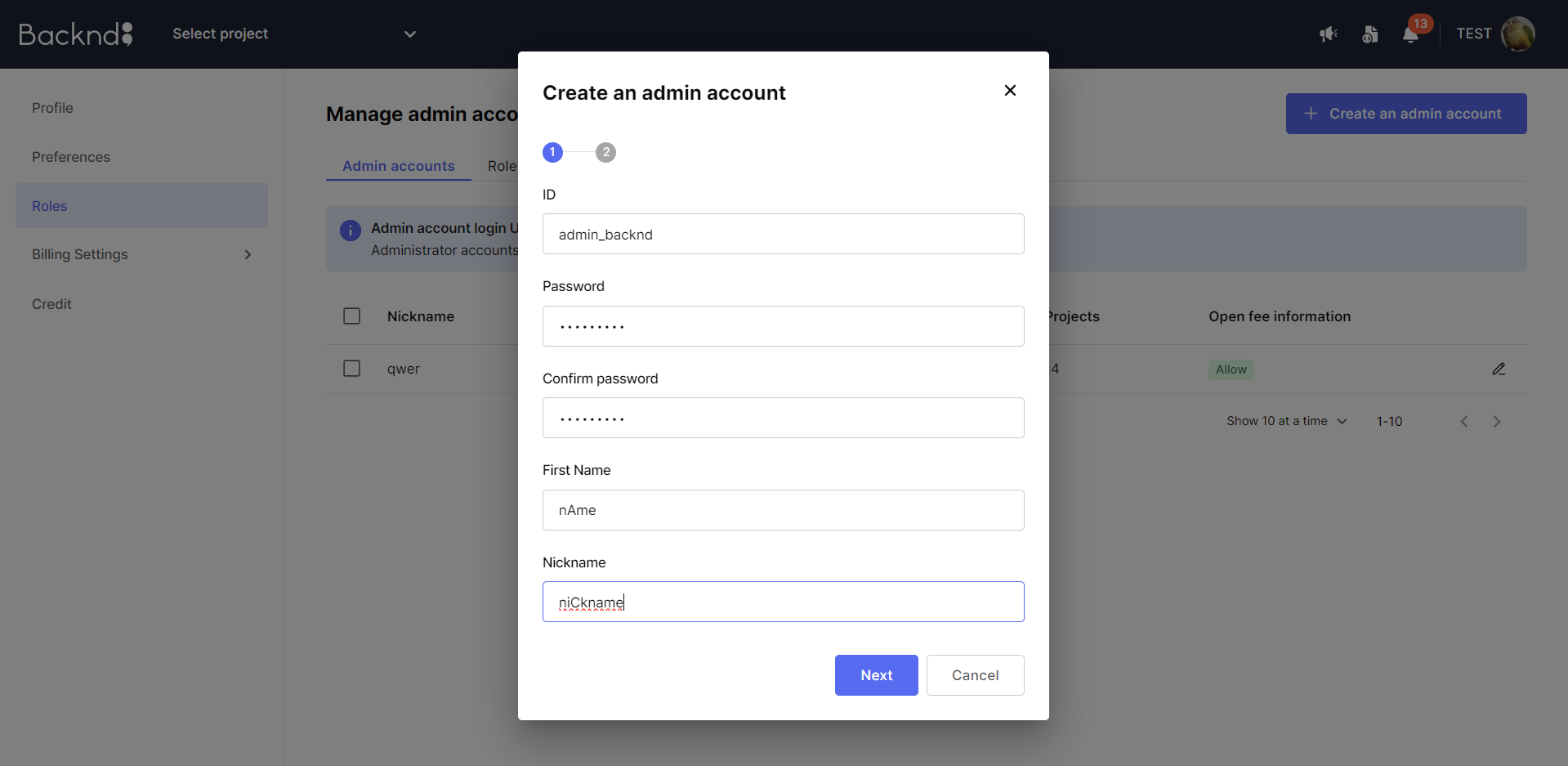Image resolution: width=1568 pixels, height=766 pixels.
Task: Click the Backnd logo
Action: click(x=76, y=34)
